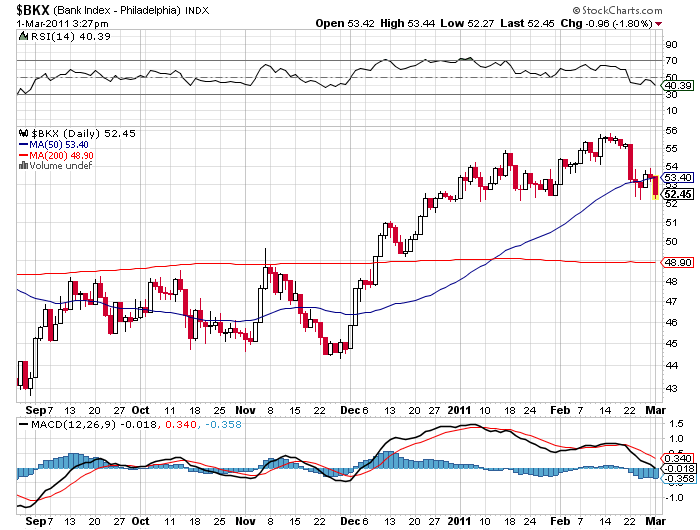Click the 43 price axis label

point(671,388)
